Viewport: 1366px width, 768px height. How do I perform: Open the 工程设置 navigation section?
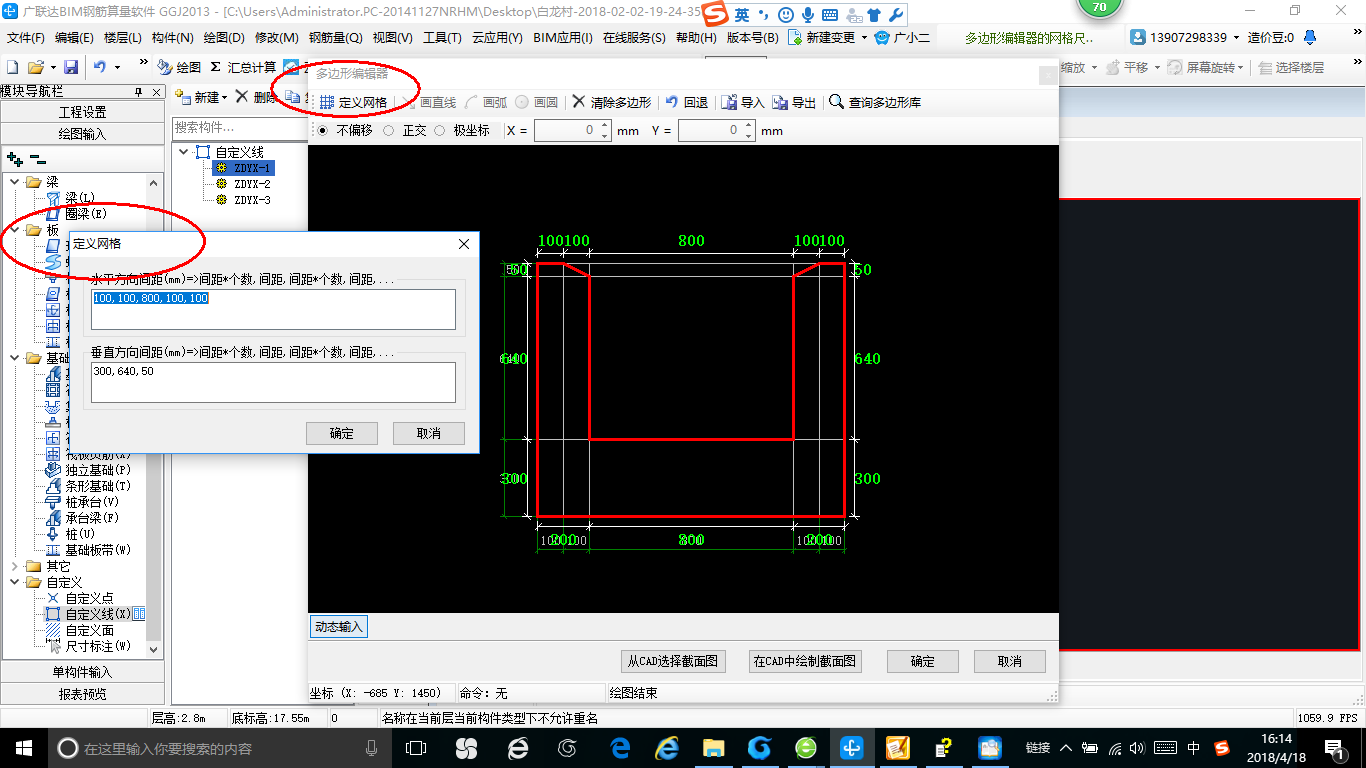pos(82,112)
